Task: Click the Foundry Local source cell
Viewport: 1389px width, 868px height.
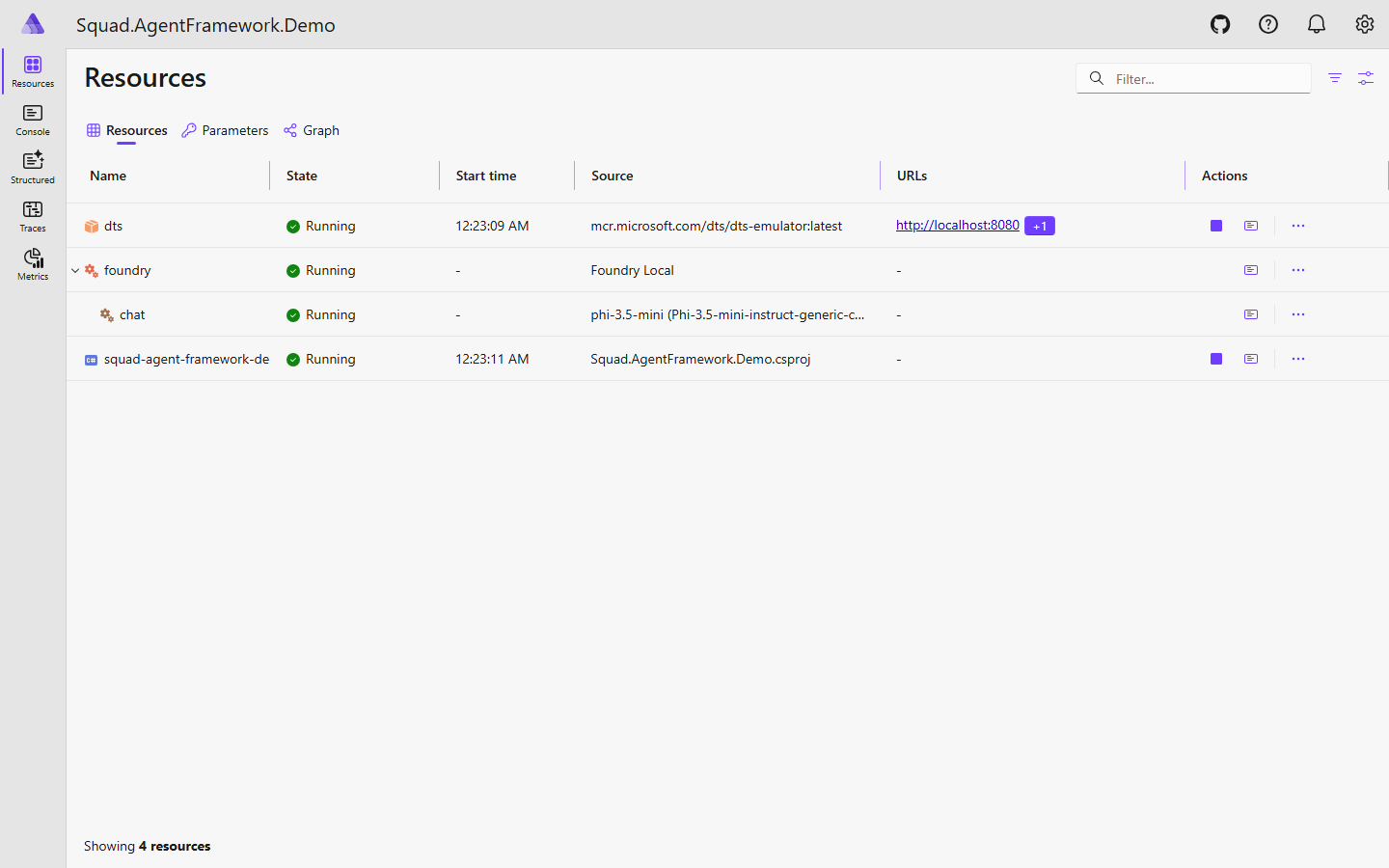Action: pos(632,270)
